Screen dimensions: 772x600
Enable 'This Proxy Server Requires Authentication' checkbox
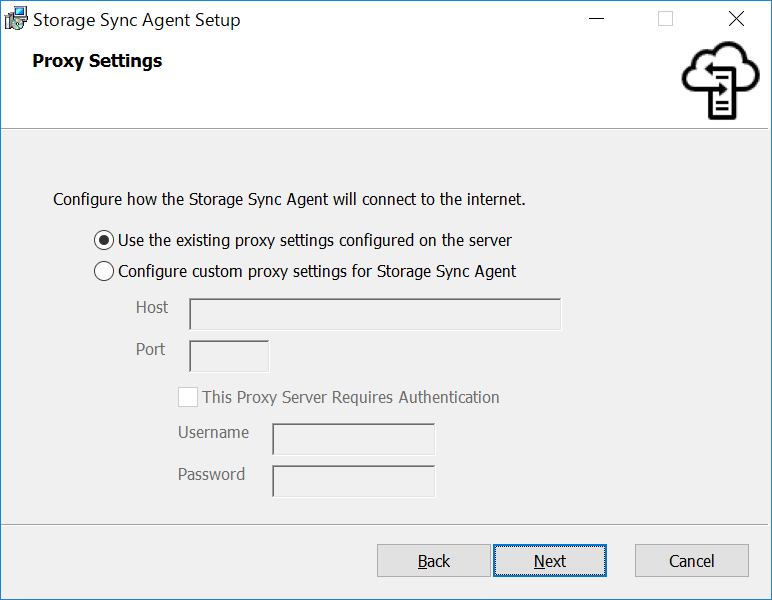click(x=188, y=397)
